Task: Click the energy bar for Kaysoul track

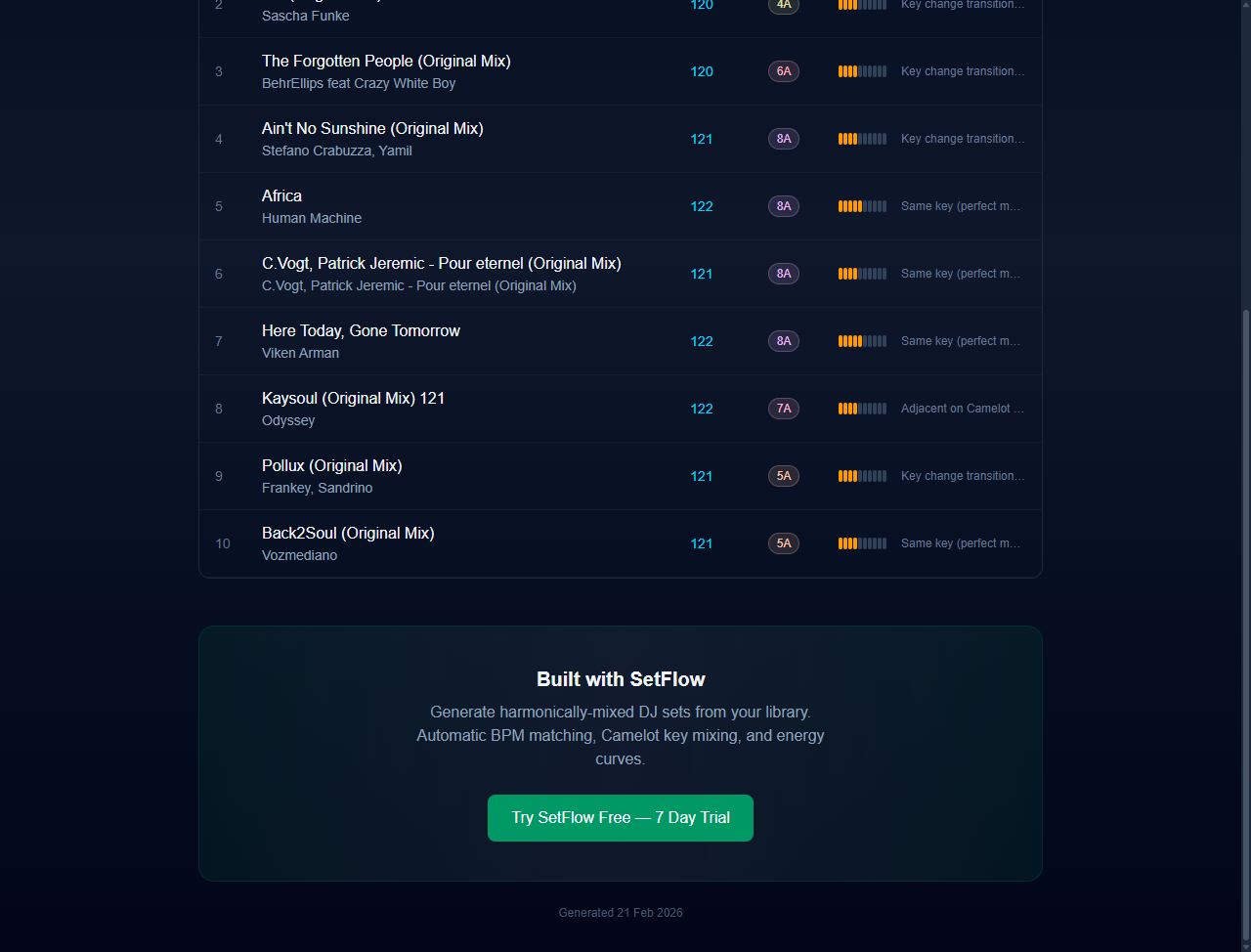Action: (x=862, y=409)
